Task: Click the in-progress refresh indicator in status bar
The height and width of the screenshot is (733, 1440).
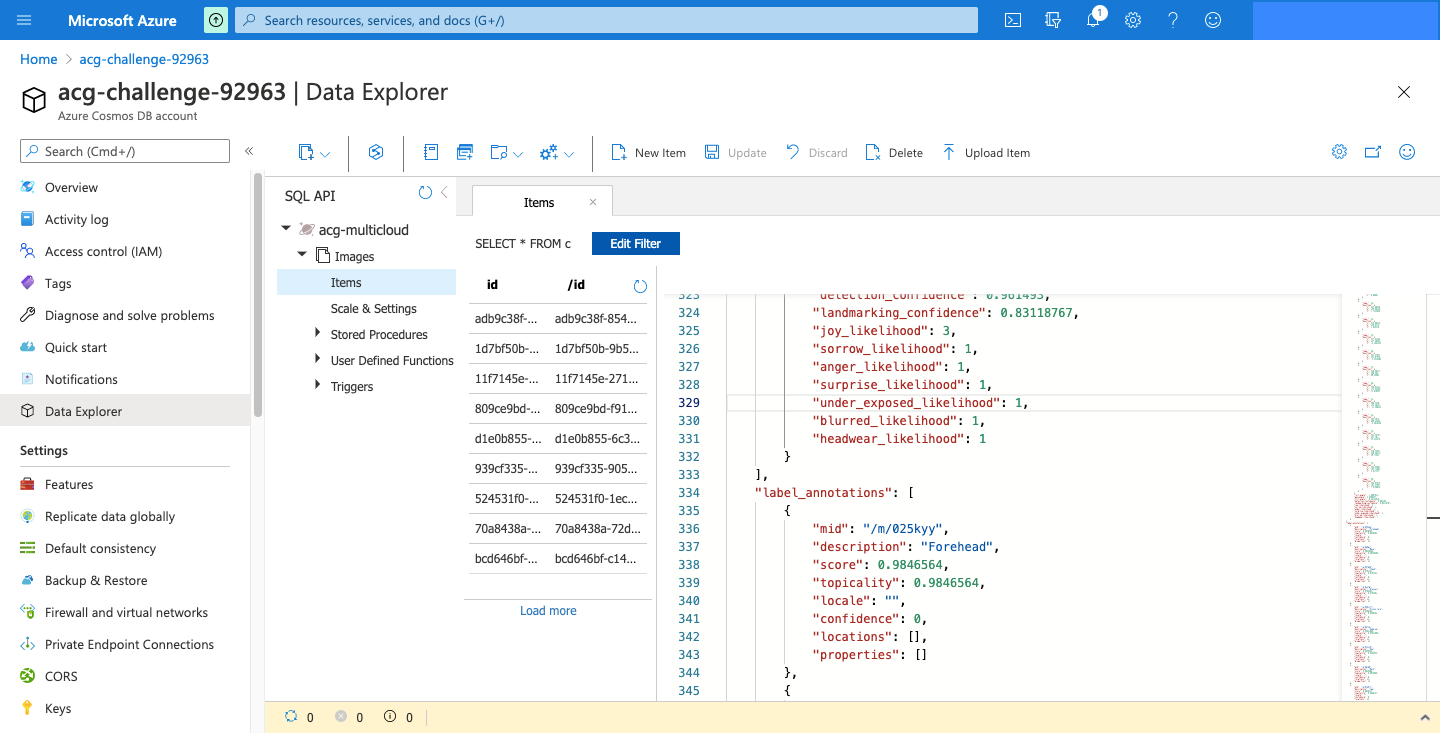Action: (x=291, y=716)
